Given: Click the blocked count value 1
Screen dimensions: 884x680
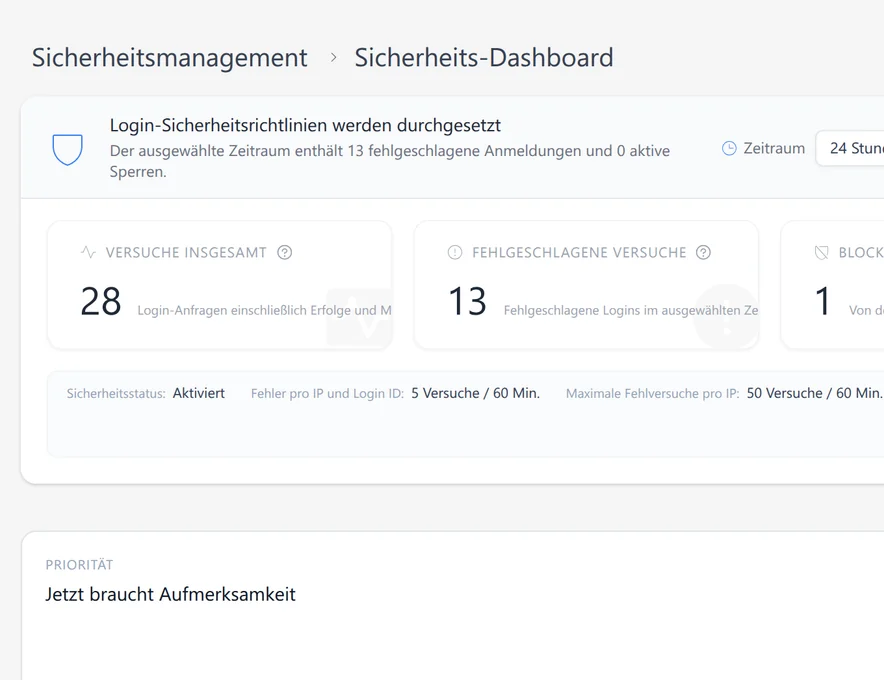Looking at the screenshot, I should [x=823, y=301].
